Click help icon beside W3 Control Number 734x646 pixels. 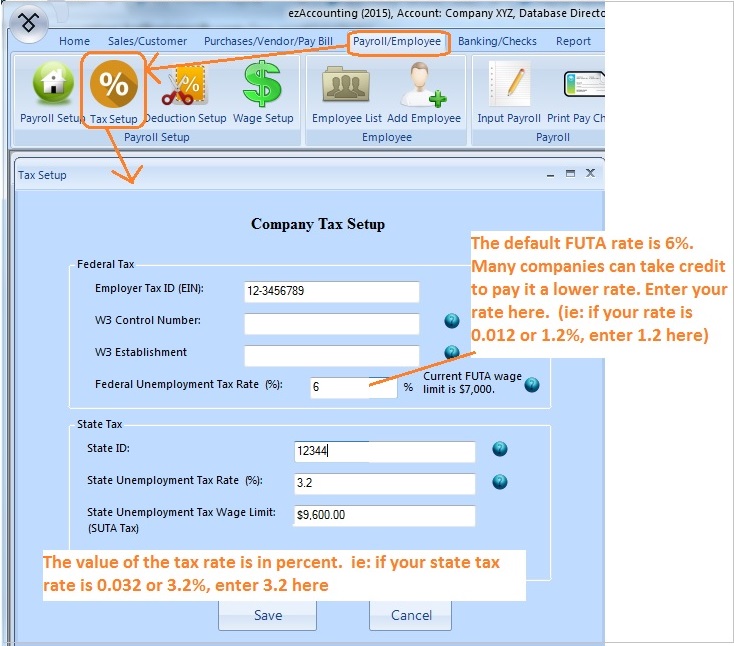click(x=452, y=321)
